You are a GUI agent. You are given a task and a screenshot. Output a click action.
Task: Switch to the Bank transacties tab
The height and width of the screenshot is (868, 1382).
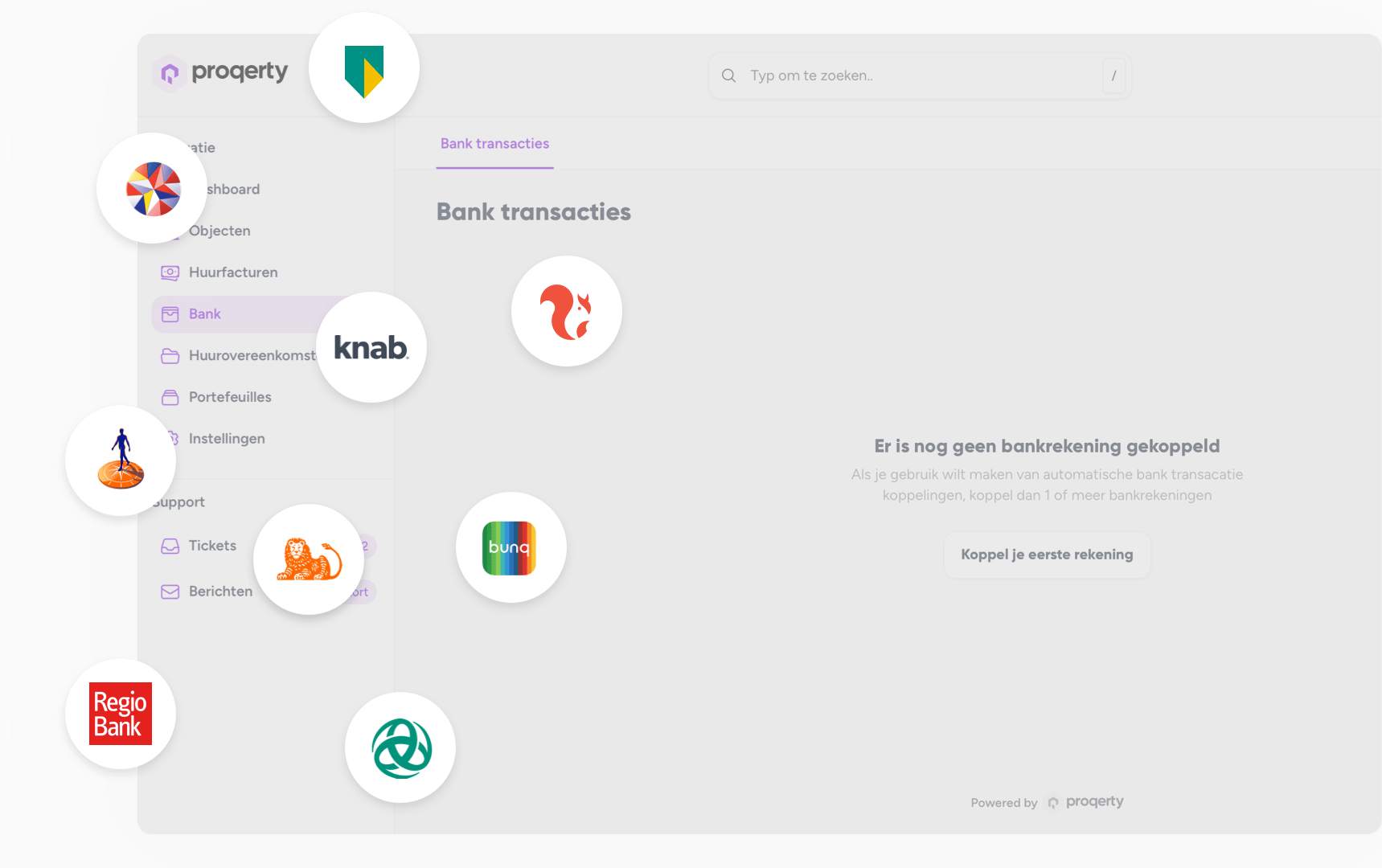pos(494,144)
